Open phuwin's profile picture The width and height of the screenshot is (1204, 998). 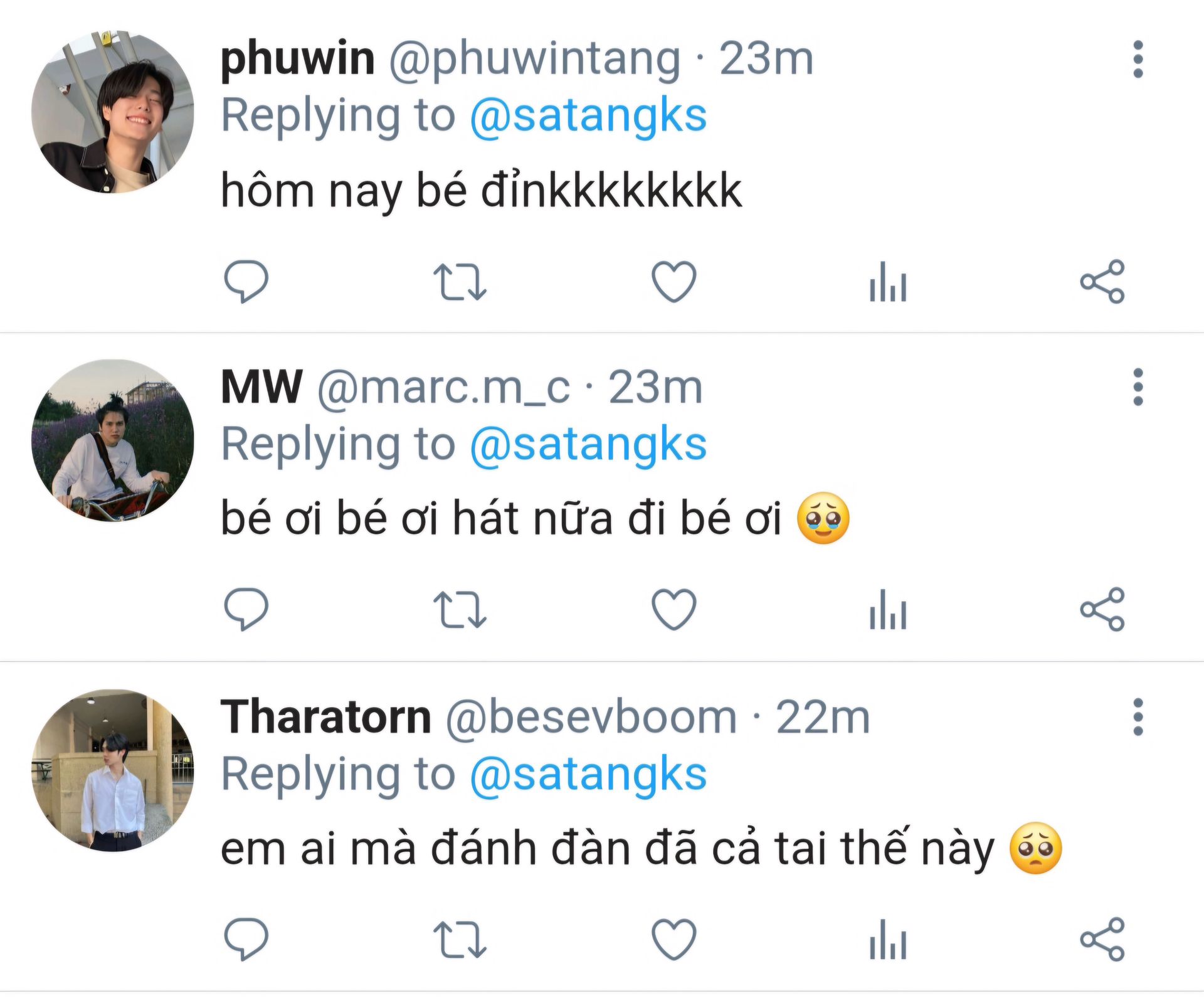point(113,112)
